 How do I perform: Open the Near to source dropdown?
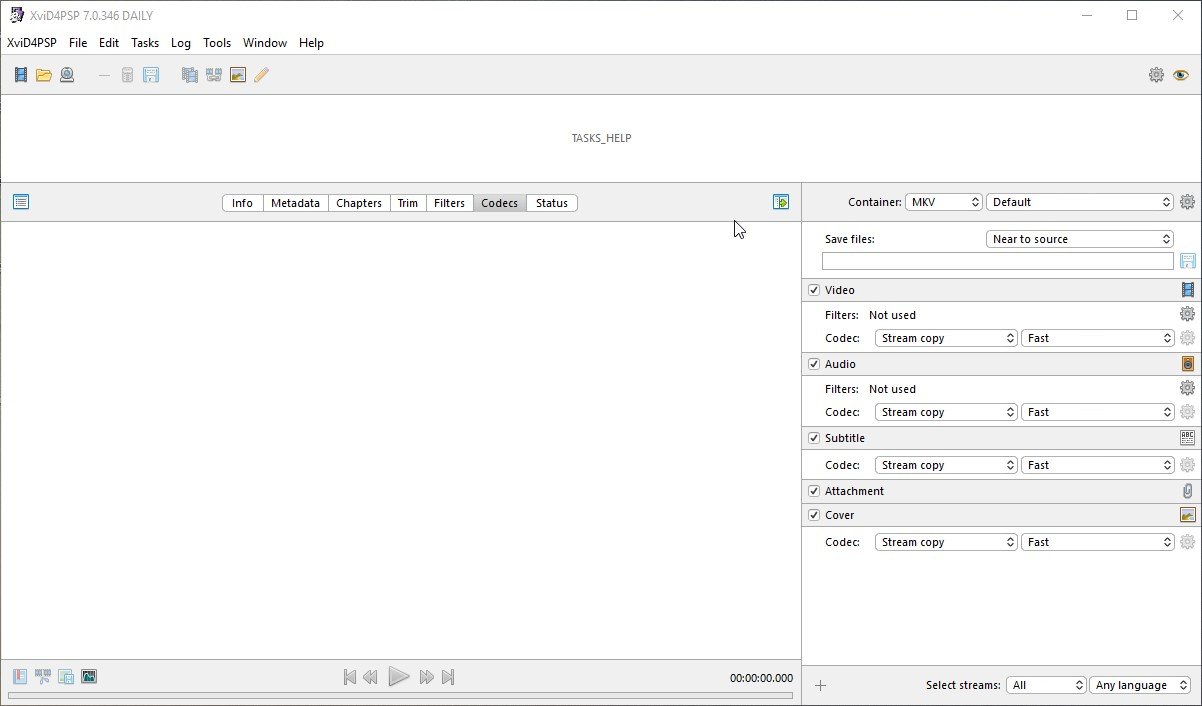coord(1079,239)
